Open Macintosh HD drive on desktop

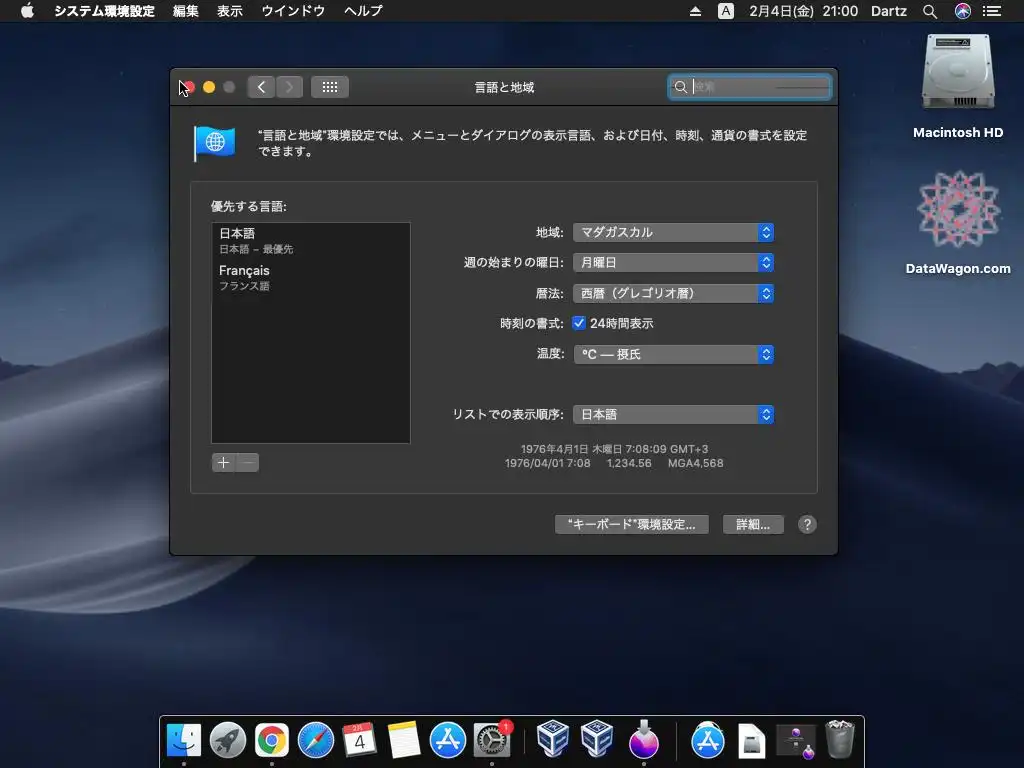[958, 86]
